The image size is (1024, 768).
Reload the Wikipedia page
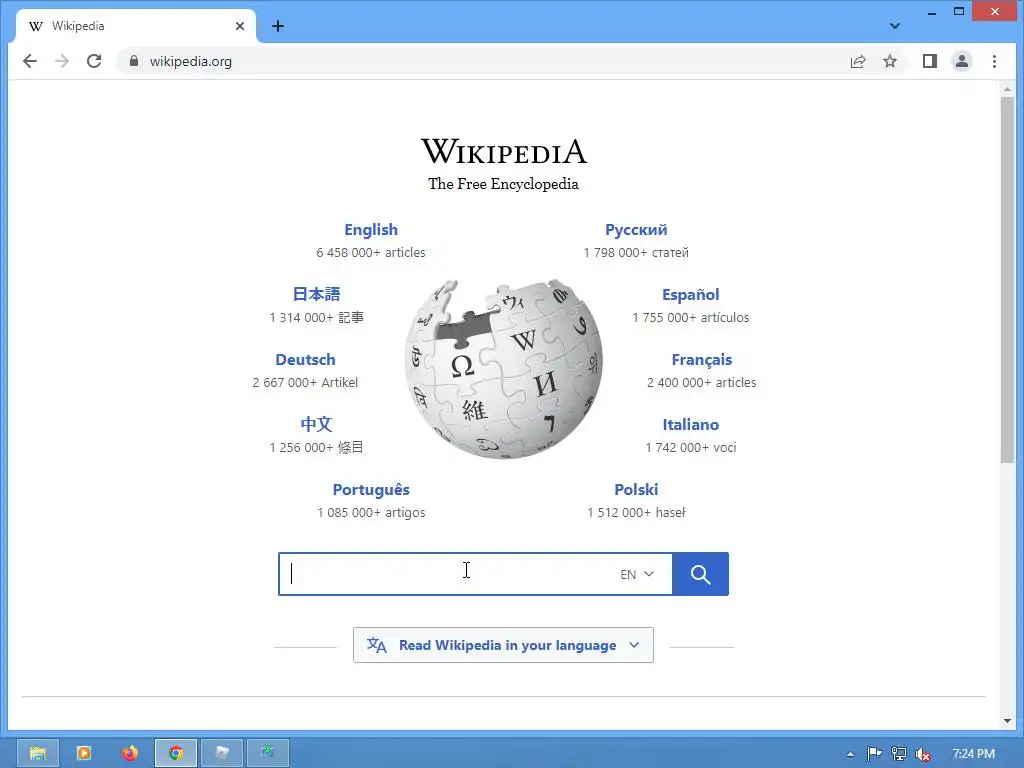point(94,61)
